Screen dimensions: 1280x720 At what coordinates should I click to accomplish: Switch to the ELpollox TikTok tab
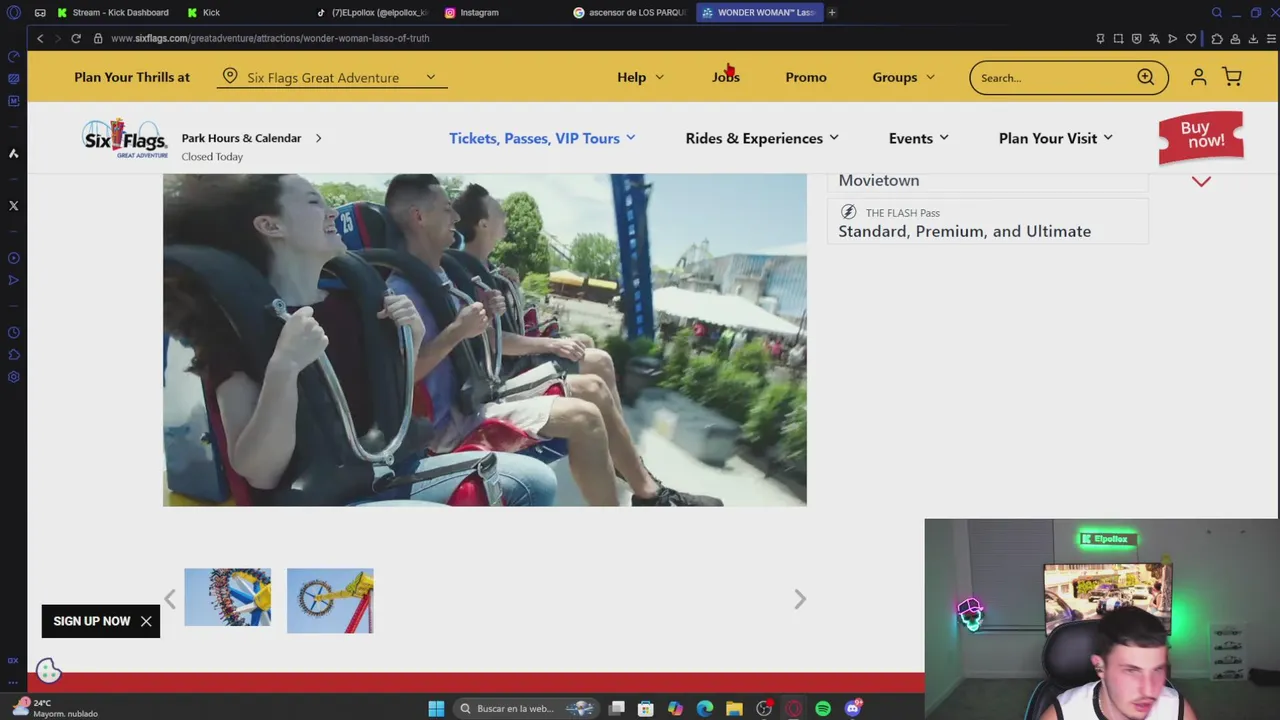[x=372, y=13]
